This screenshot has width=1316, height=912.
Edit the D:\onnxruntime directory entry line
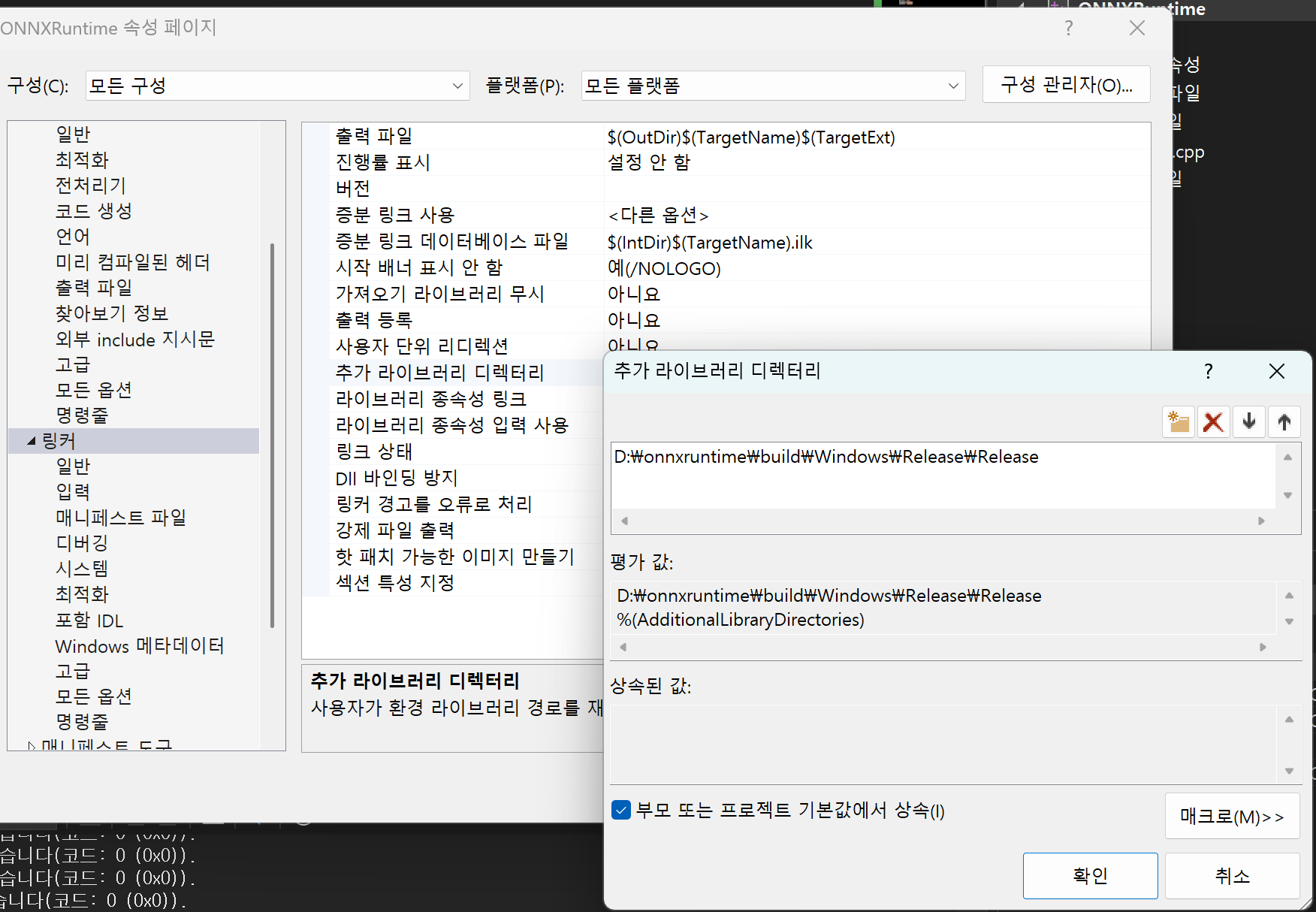[943, 457]
